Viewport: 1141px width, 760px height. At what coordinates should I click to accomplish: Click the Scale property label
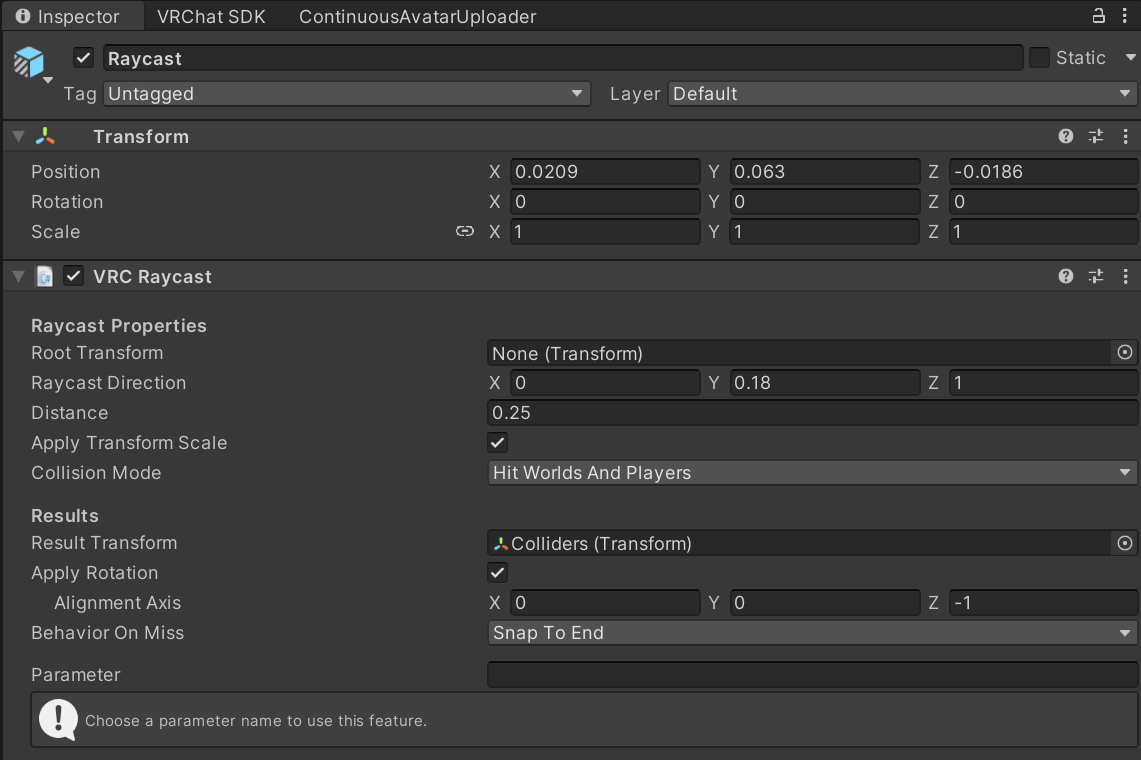[x=55, y=231]
